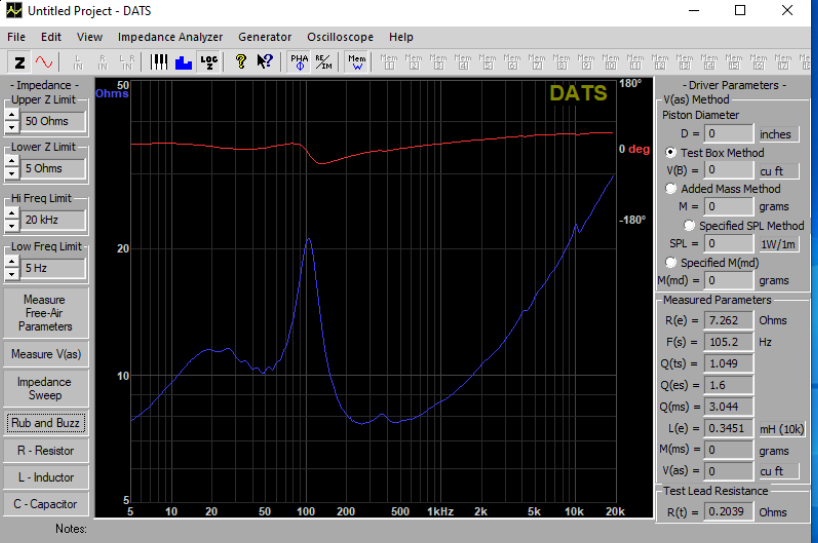This screenshot has width=818, height=543.
Task: Toggle the PHA phase display icon
Action: click(299, 63)
